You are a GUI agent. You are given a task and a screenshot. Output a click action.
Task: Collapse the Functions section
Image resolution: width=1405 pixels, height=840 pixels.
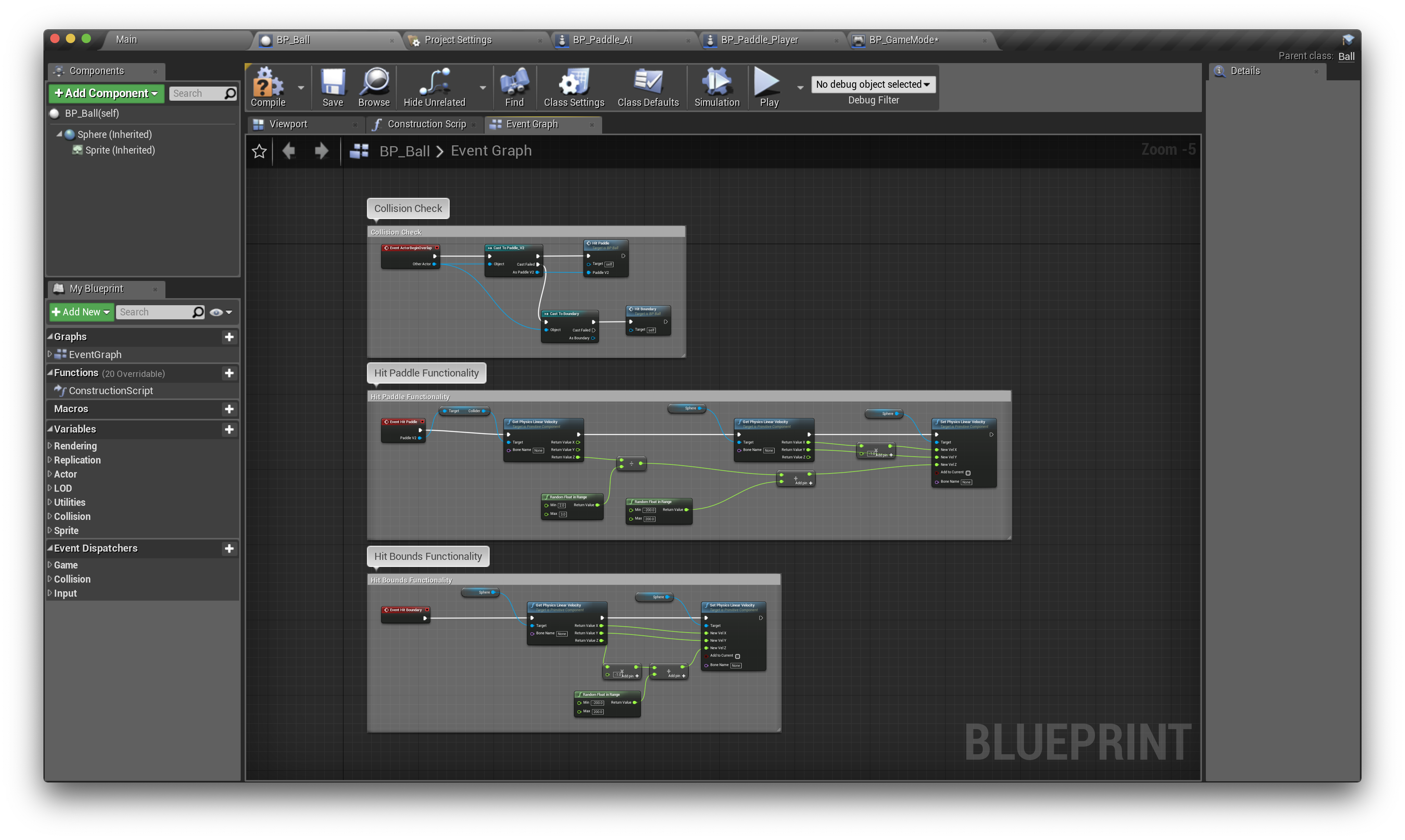(50, 373)
